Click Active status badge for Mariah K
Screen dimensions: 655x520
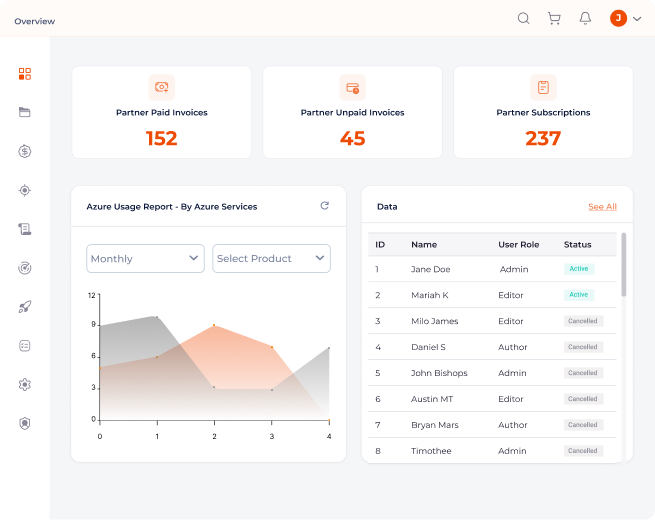tap(579, 294)
